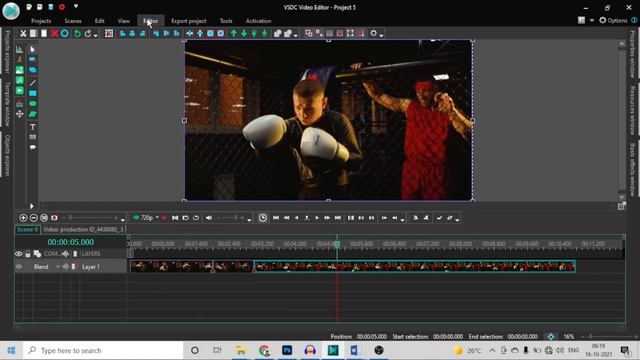This screenshot has height=360, width=640.
Task: Expand the left tool panel arrow
Action: (31, 206)
